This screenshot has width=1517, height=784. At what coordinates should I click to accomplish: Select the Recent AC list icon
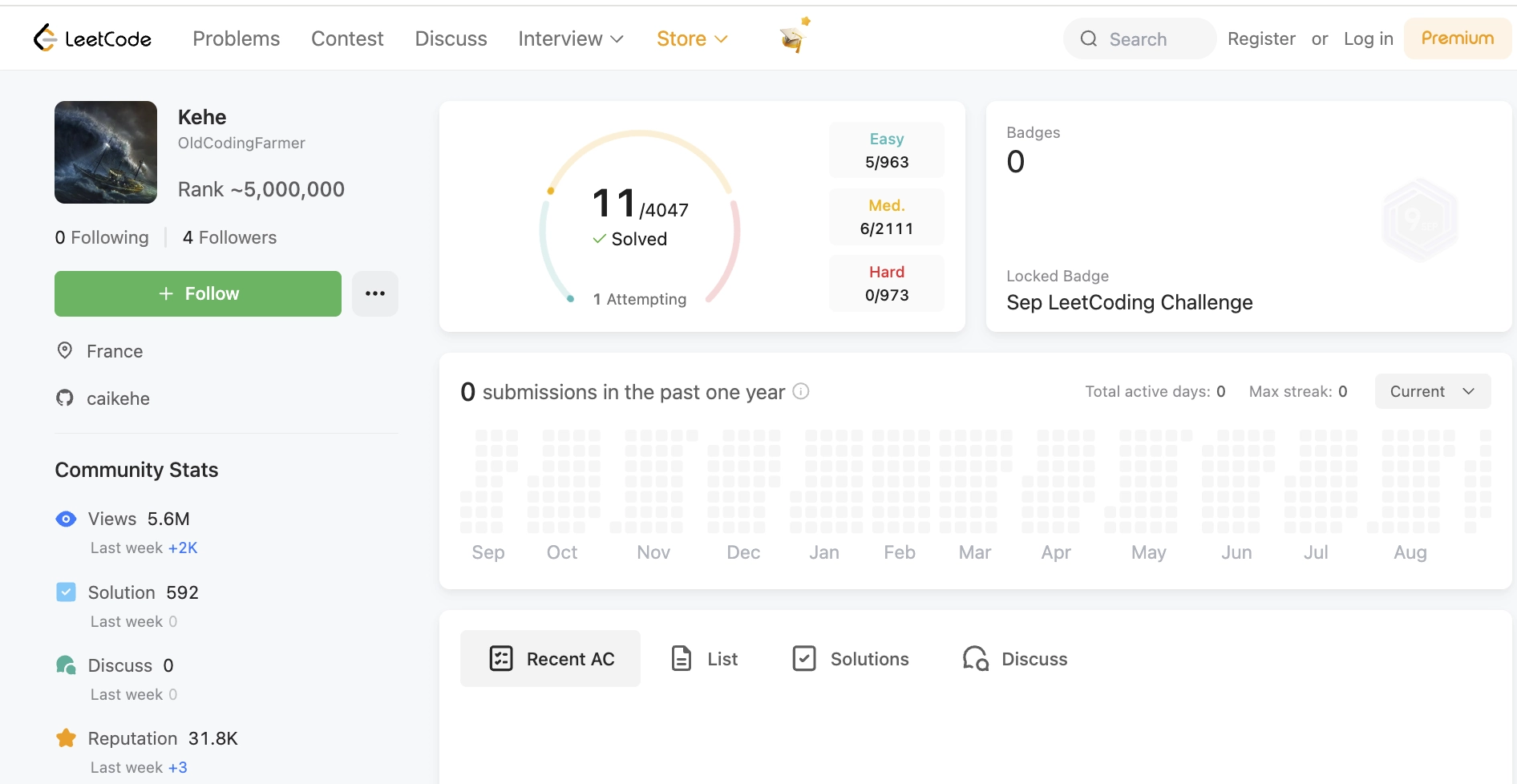coord(501,658)
